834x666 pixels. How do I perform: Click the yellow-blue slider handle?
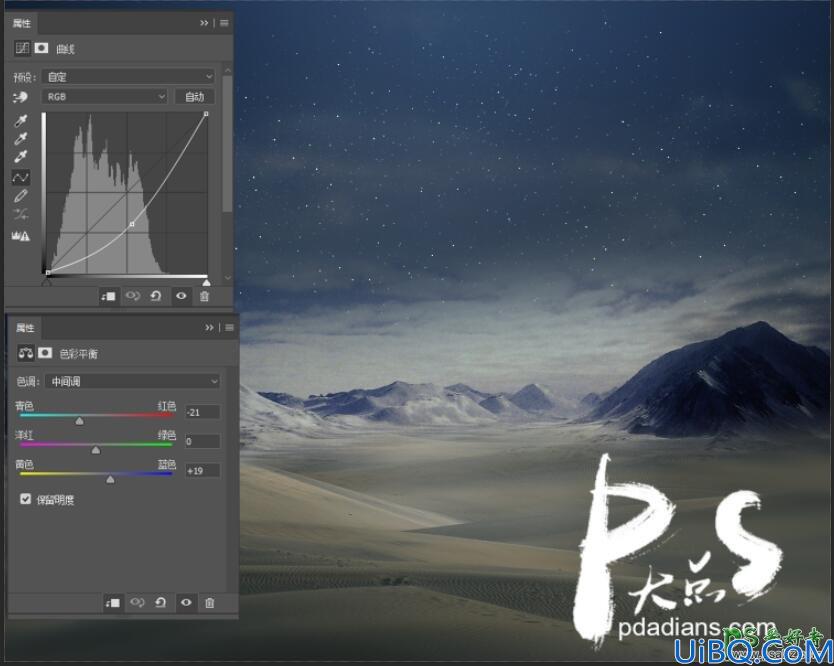coord(110,479)
